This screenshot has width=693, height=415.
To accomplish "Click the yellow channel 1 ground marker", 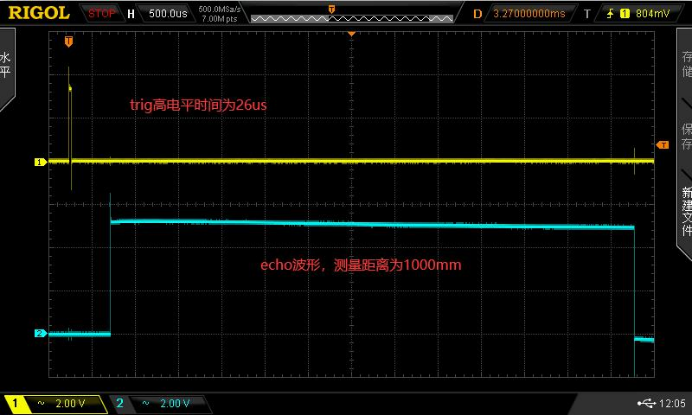I will 40,162.
